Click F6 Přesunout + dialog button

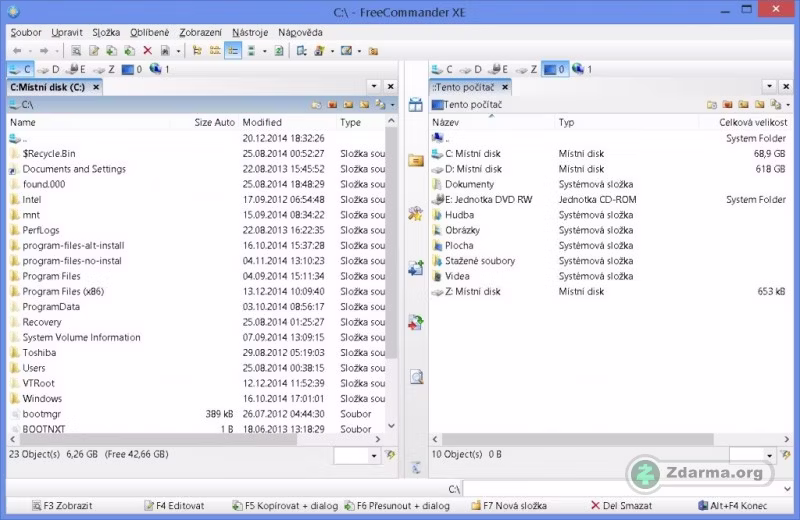pyautogui.click(x=397, y=506)
